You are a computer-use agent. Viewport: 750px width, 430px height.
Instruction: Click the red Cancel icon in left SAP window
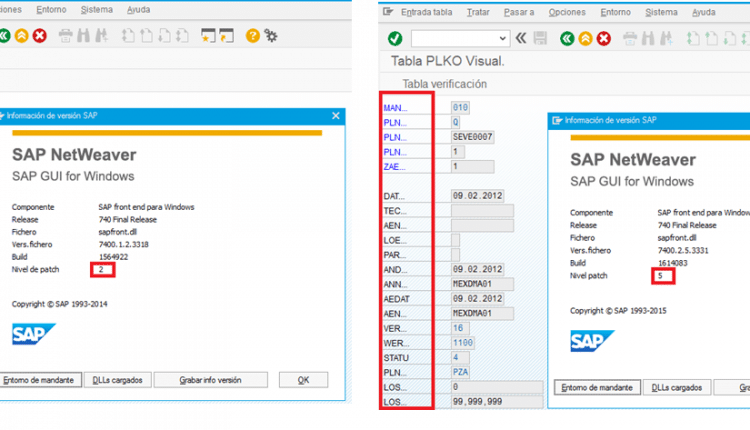(40, 35)
